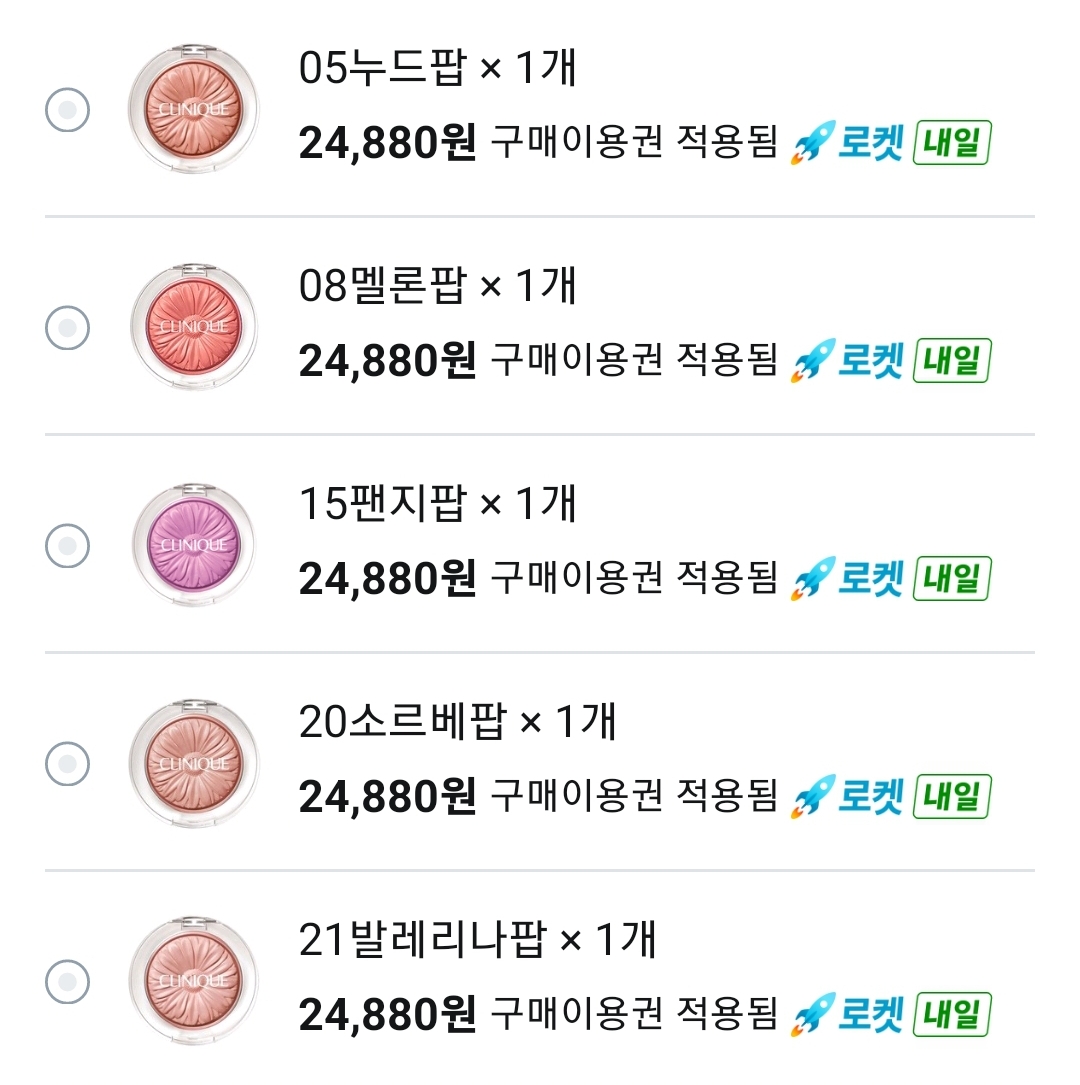Click the 20소르베팝 × 1개 option title
The width and height of the screenshot is (1080, 1085).
pos(457,723)
